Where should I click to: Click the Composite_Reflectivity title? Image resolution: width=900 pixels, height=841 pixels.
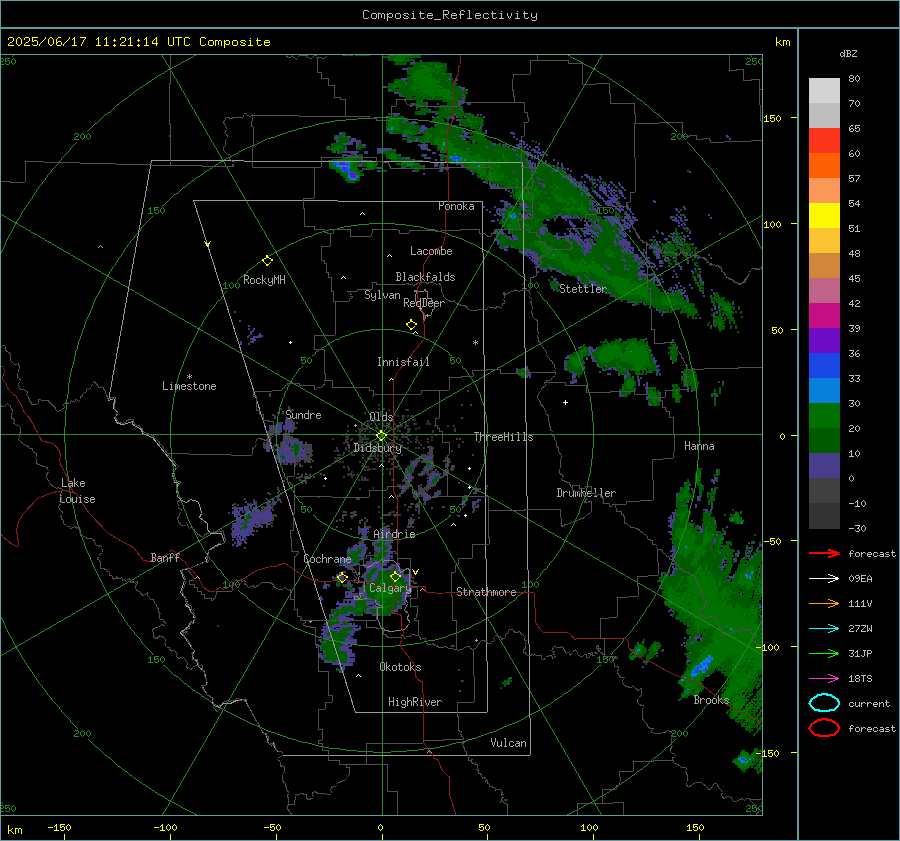click(450, 15)
